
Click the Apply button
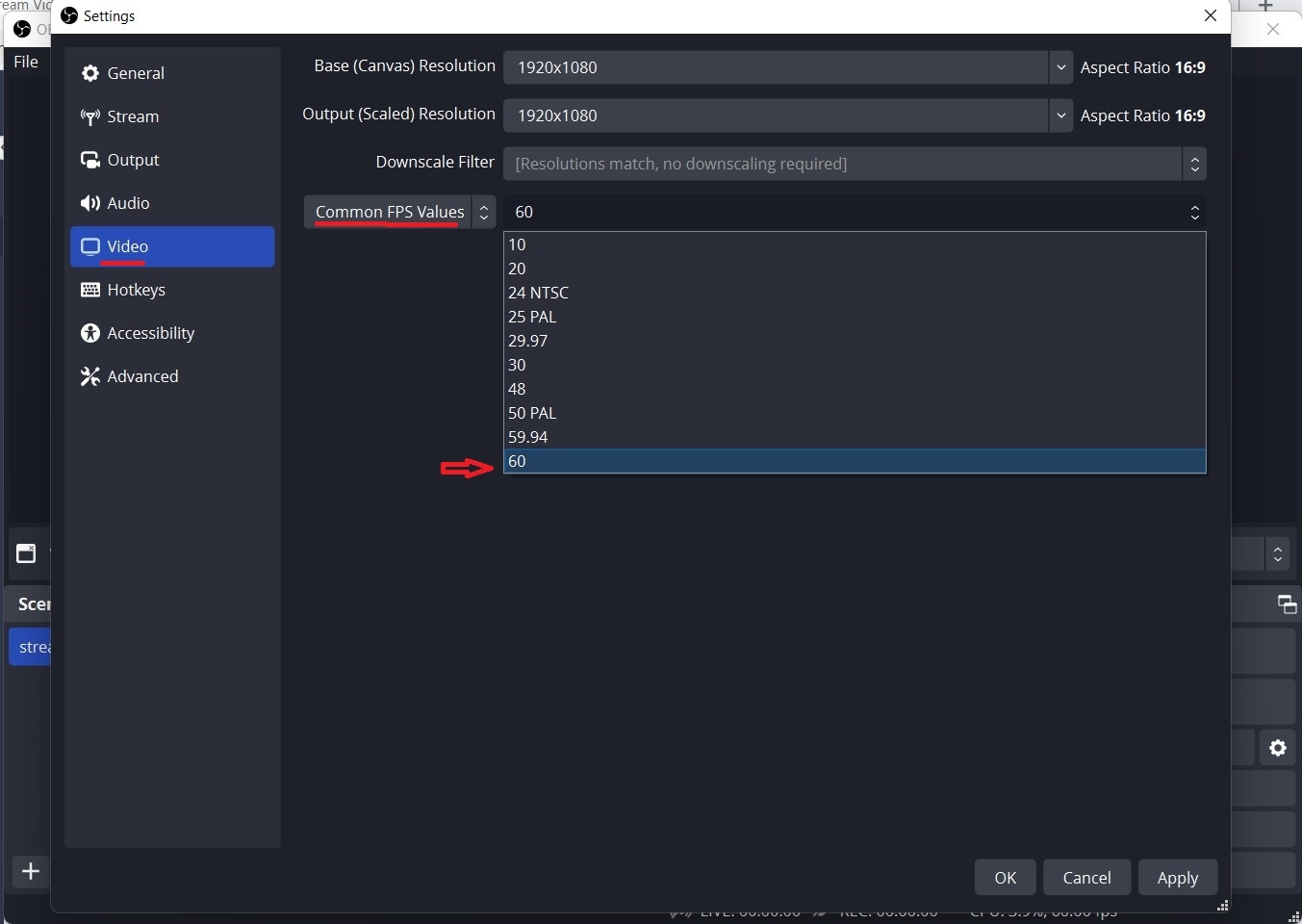click(x=1177, y=878)
